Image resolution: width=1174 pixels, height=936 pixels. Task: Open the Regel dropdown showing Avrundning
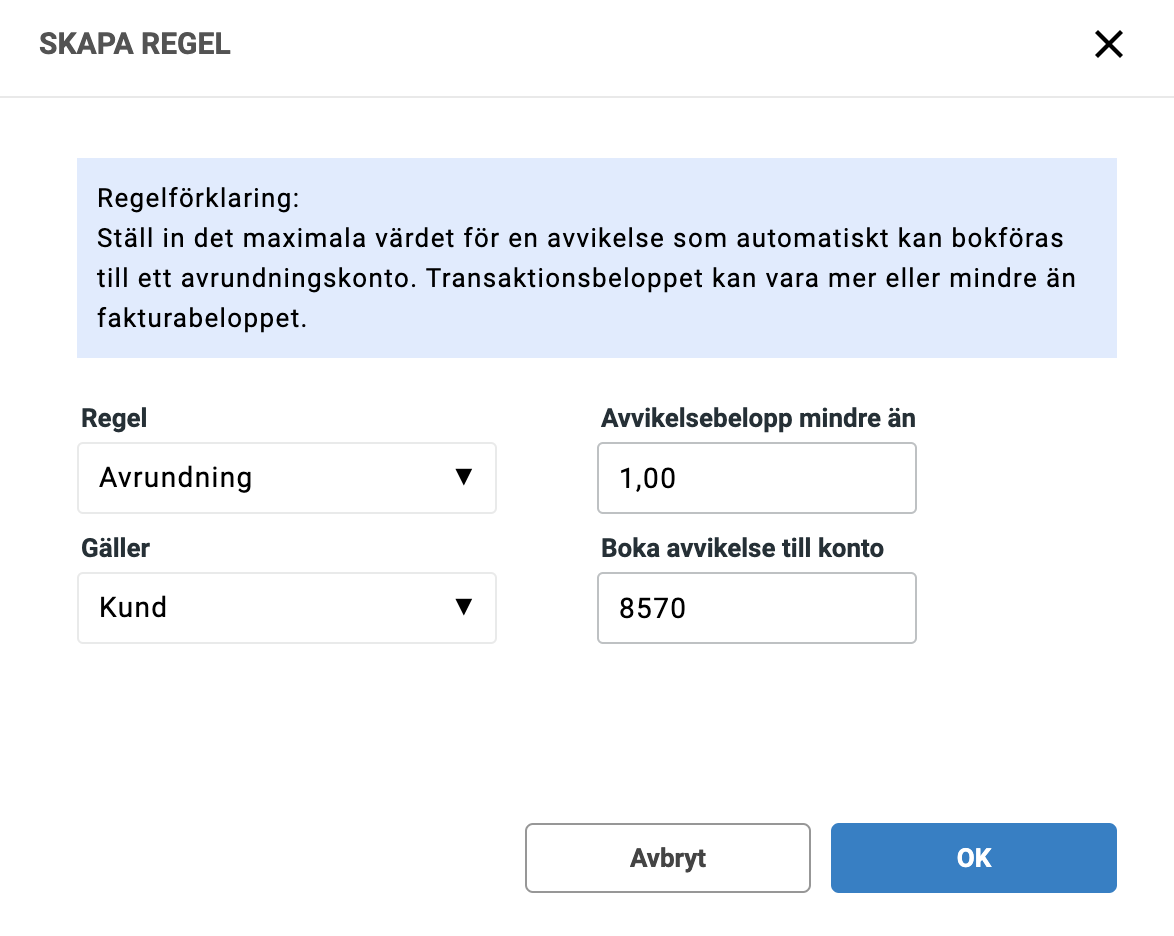(x=287, y=478)
